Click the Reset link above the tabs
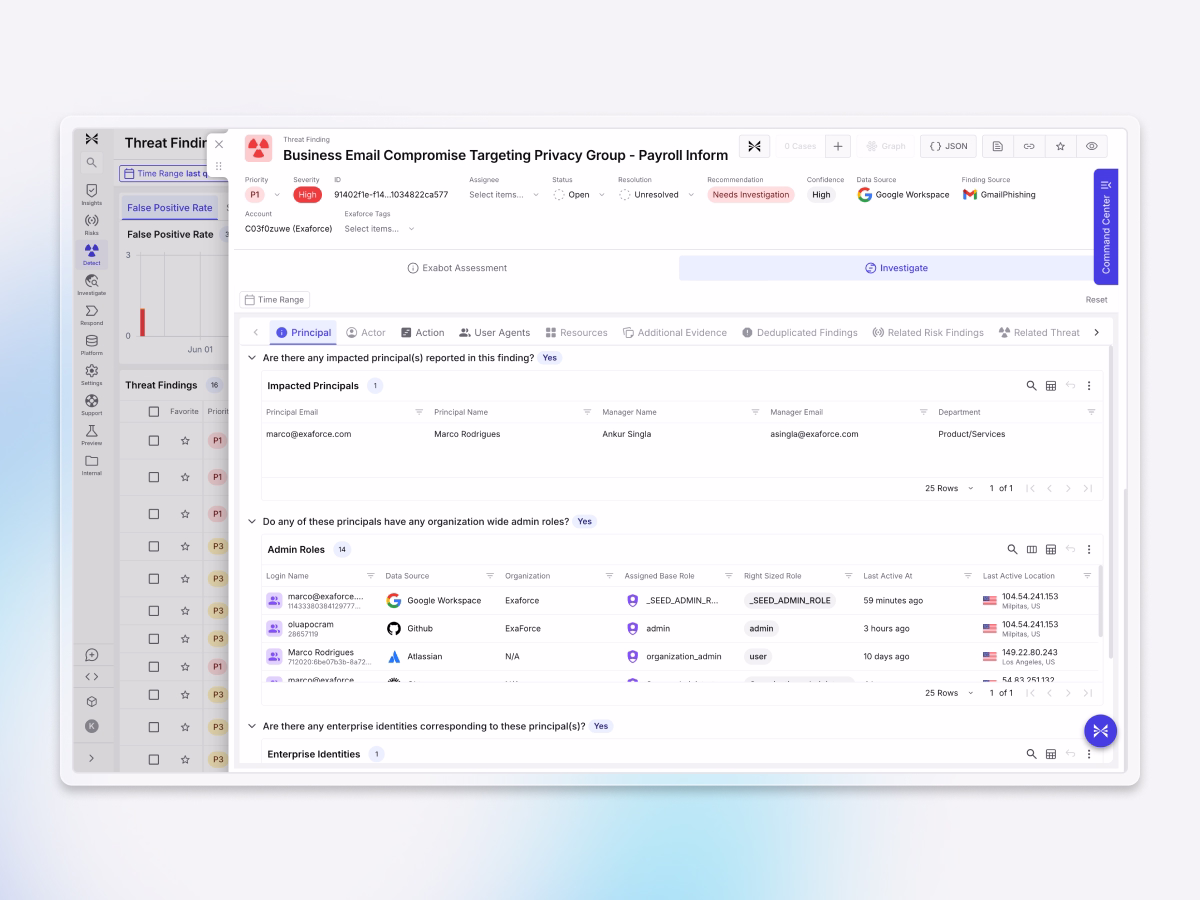Screen dimensions: 1200x900 point(1096,299)
